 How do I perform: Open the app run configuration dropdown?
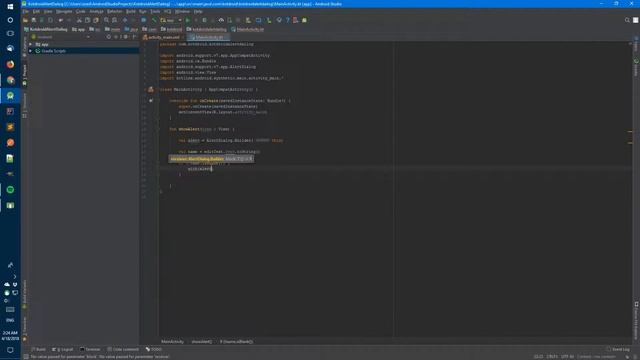(171, 20)
